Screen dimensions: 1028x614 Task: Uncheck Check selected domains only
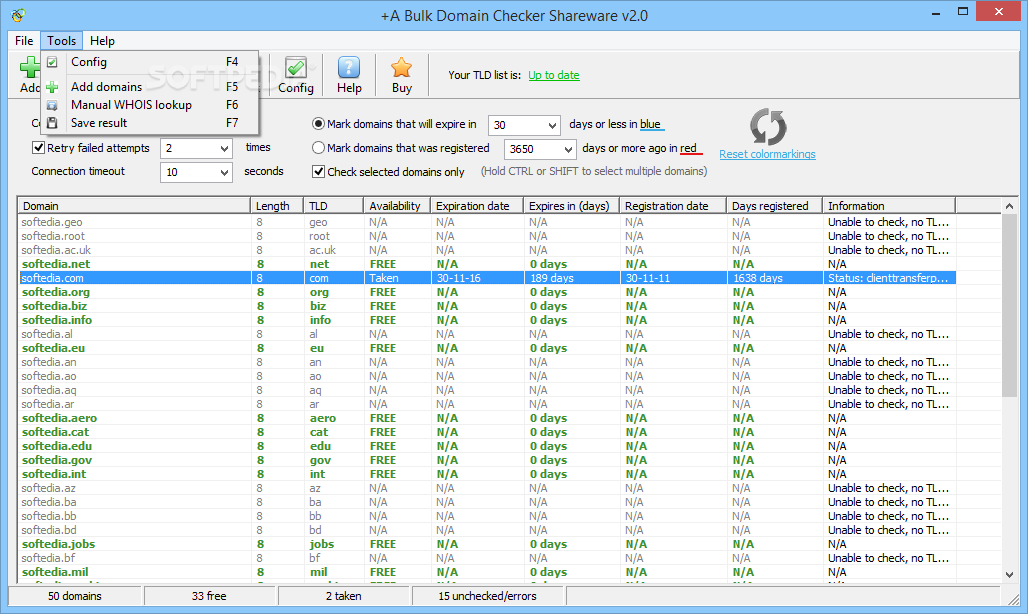click(x=319, y=172)
